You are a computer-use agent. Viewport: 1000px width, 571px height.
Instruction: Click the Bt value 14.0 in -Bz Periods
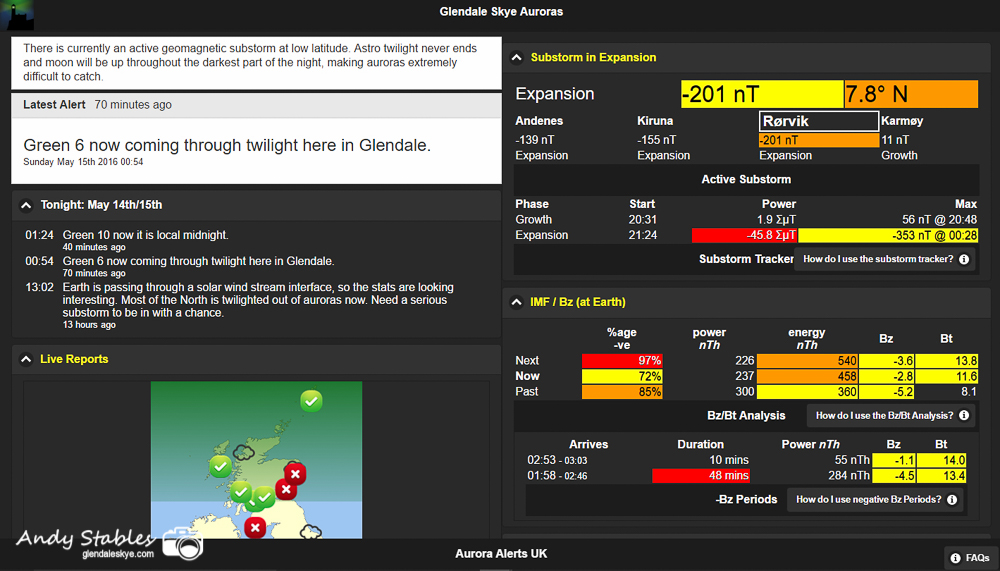(x=941, y=460)
